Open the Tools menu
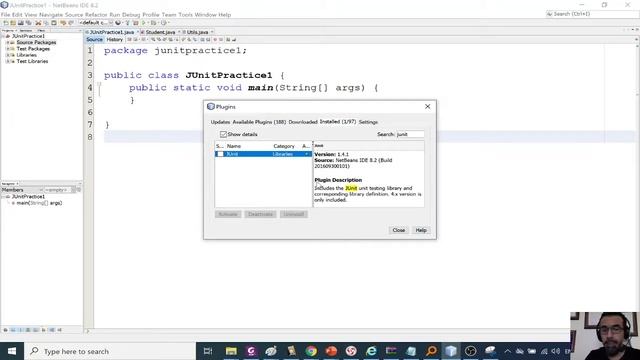640x360 pixels. [185, 15]
